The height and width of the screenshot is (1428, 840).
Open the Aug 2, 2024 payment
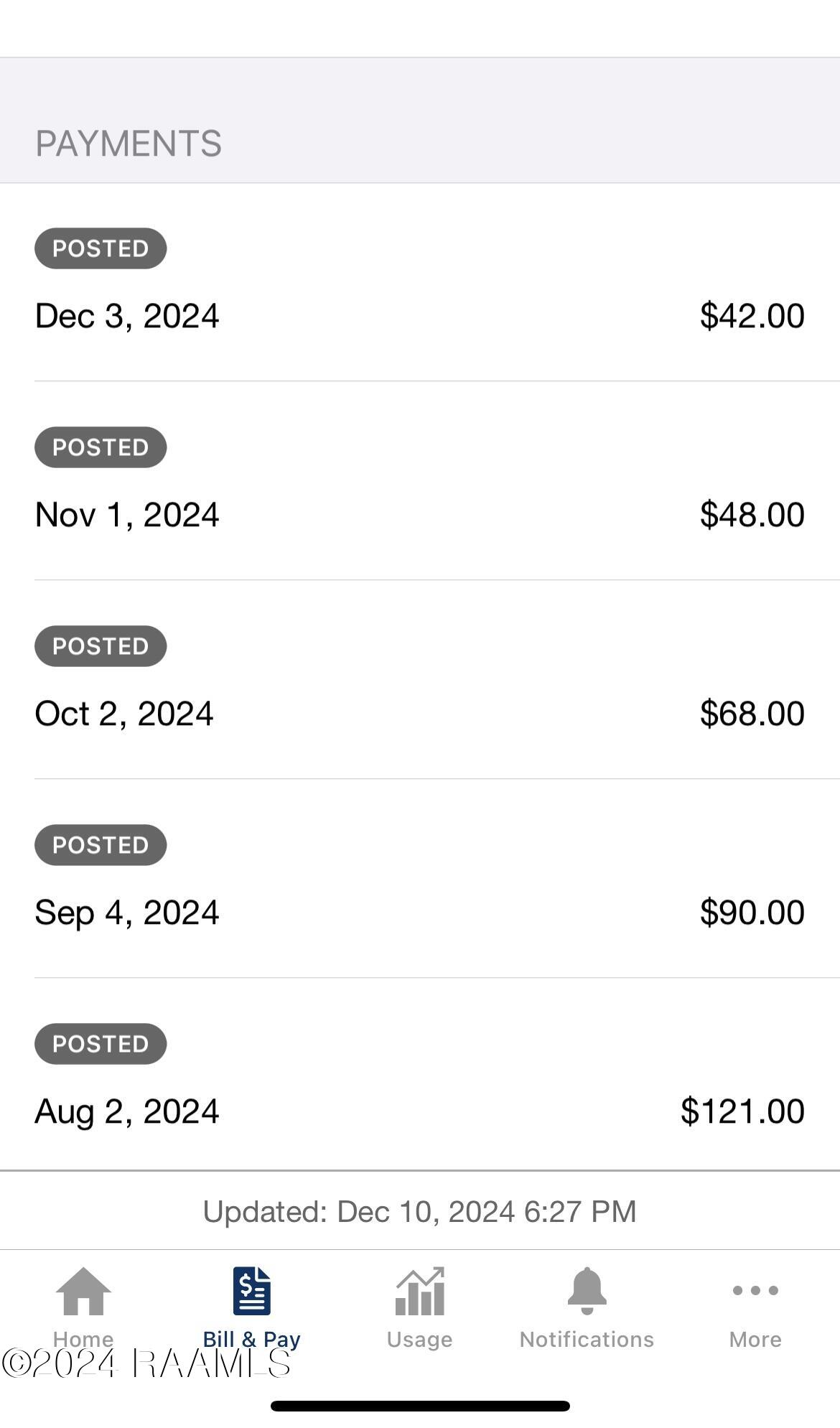point(127,1111)
